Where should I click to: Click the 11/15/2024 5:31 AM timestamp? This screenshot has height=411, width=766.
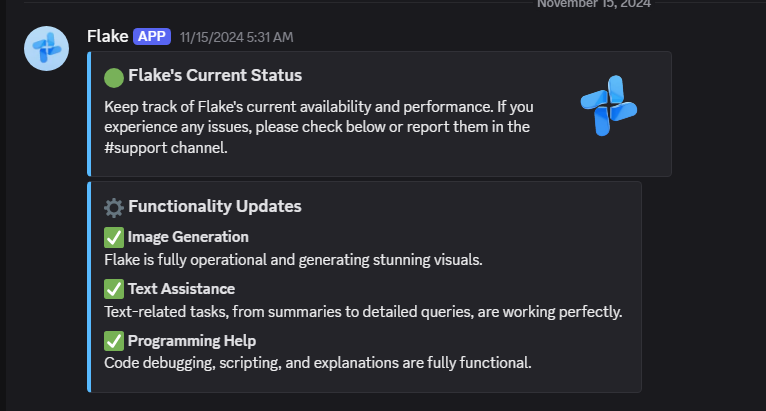coord(236,37)
